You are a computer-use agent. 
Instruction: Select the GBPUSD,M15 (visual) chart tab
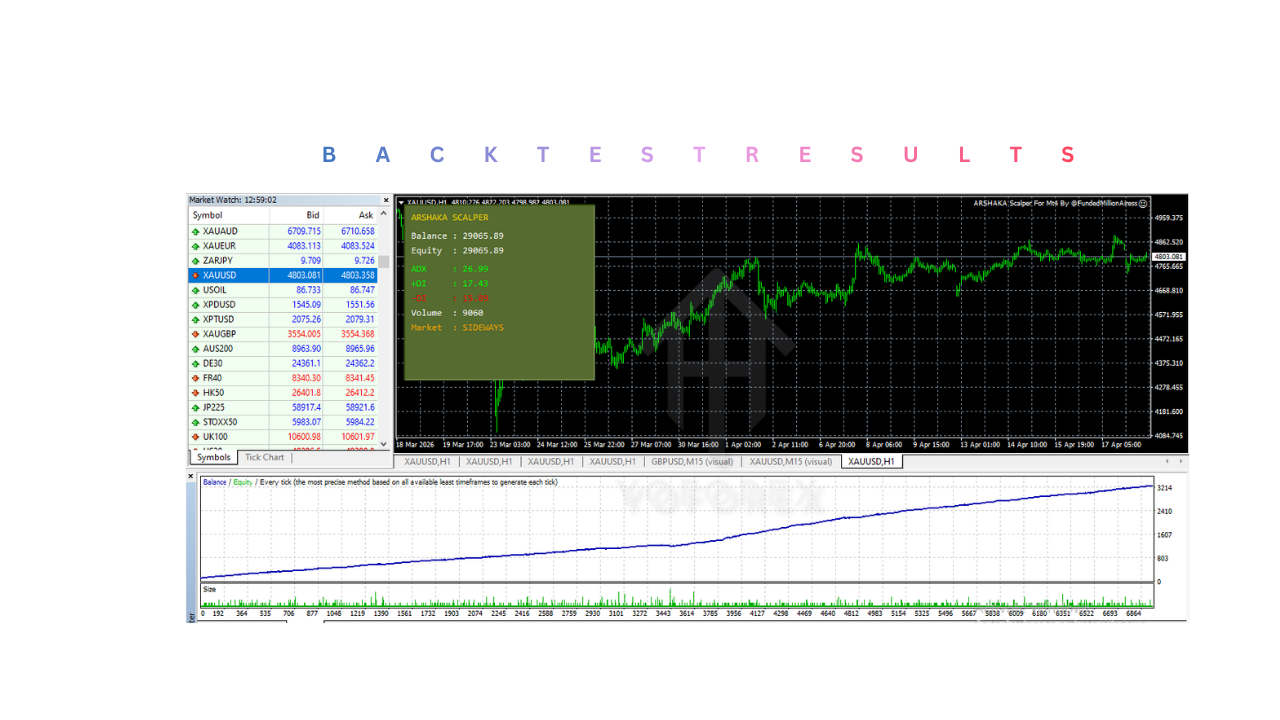(x=695, y=461)
